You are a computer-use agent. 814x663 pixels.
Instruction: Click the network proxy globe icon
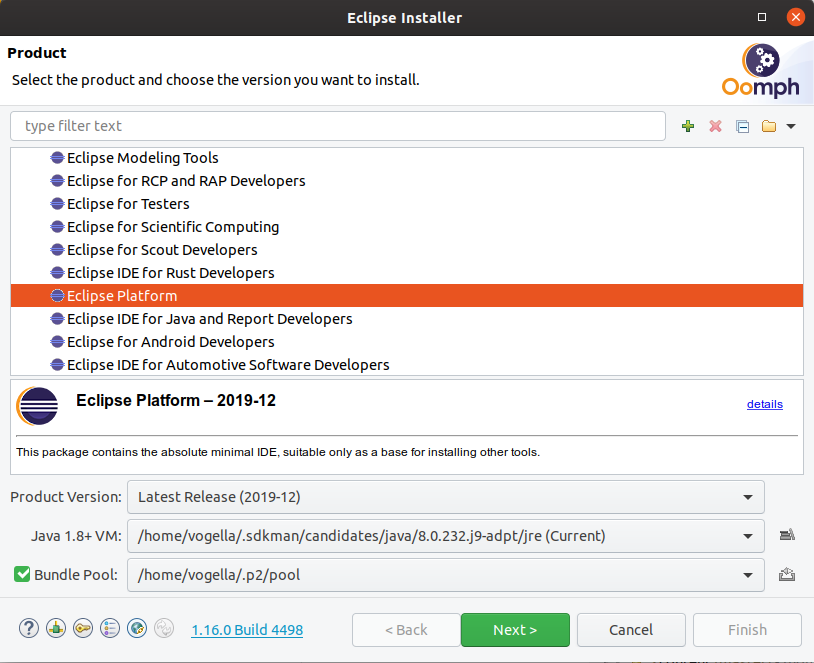pos(137,628)
